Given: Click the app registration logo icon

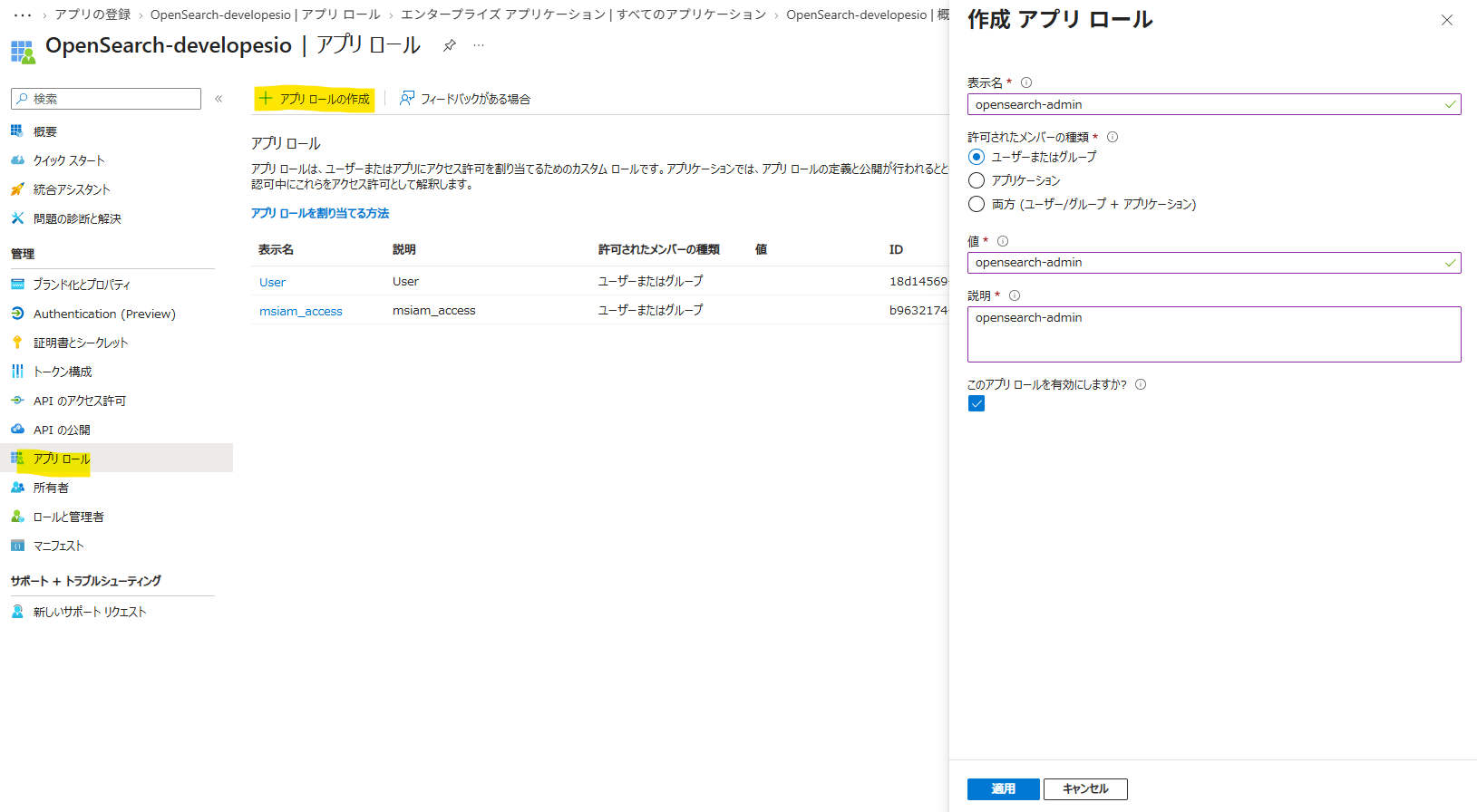Looking at the screenshot, I should 23,51.
